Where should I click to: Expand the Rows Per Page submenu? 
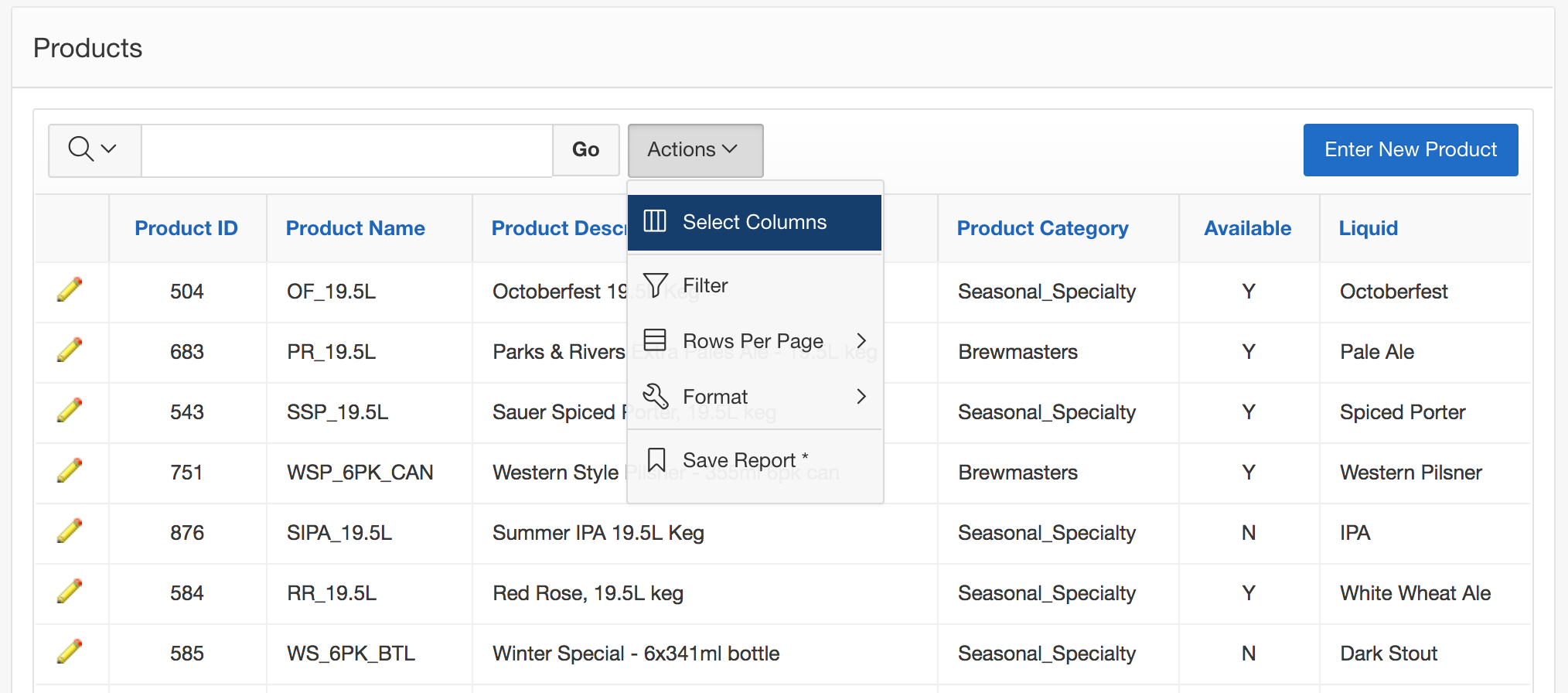(x=754, y=341)
